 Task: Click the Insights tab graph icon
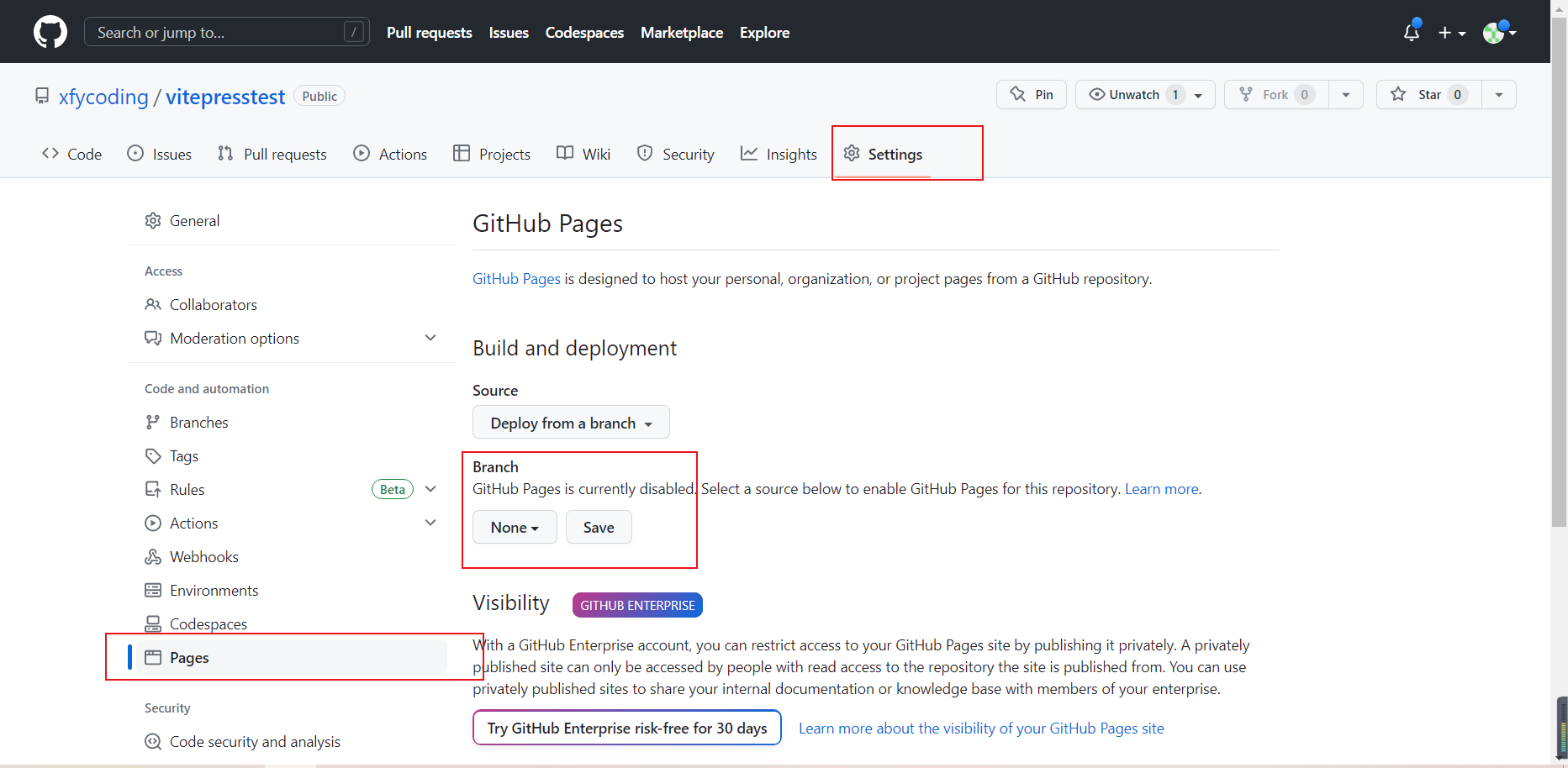click(749, 153)
